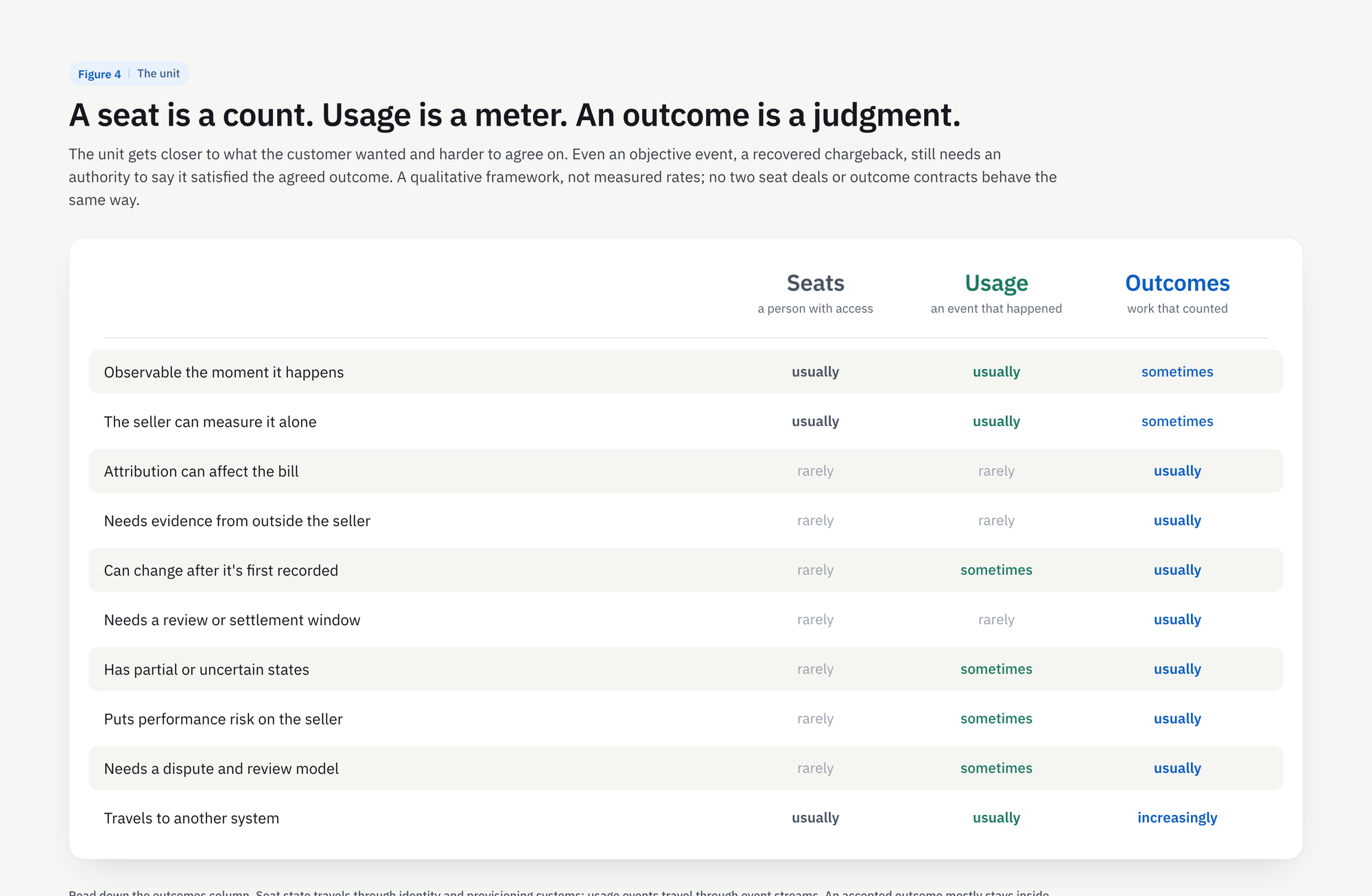Click 'The seller can measure it alone' row label

210,422
